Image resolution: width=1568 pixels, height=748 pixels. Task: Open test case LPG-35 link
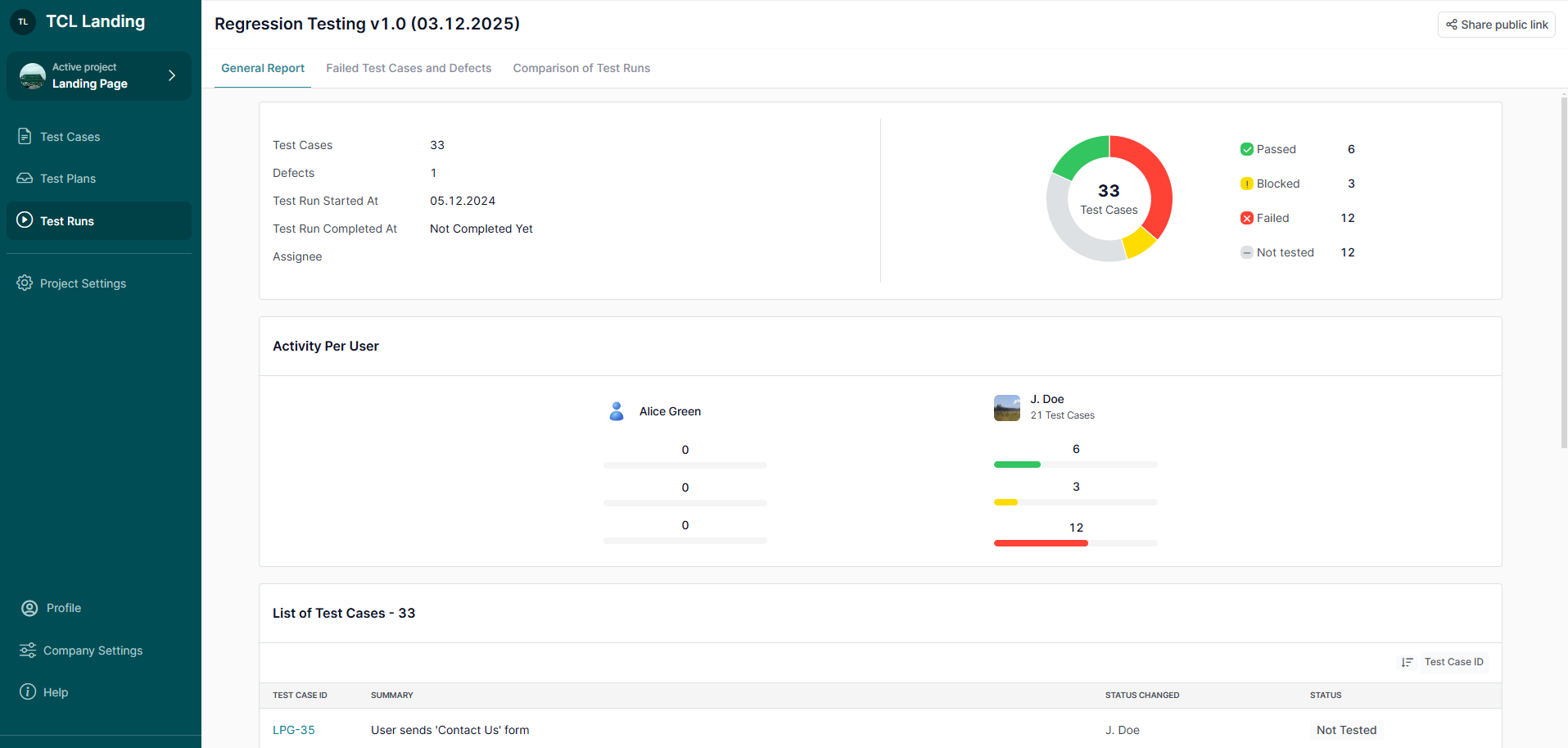point(294,730)
